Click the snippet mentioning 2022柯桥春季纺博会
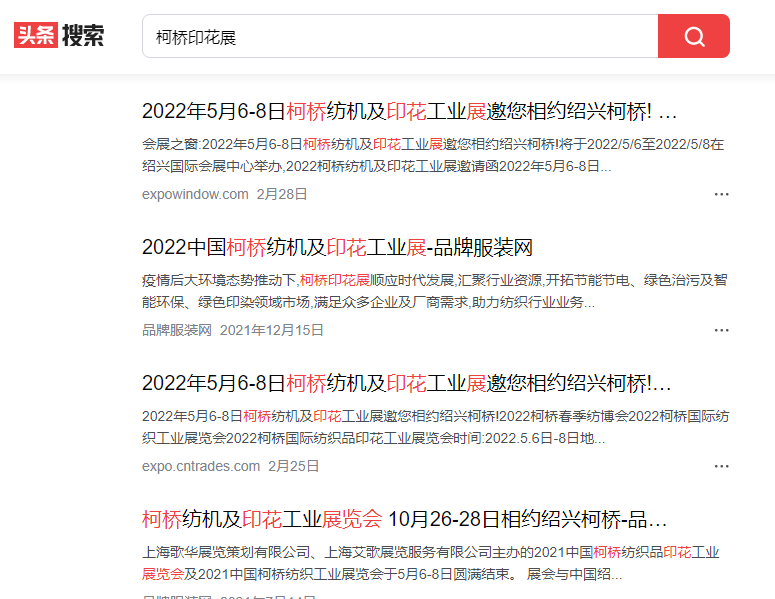The height and width of the screenshot is (599, 775). (x=432, y=426)
